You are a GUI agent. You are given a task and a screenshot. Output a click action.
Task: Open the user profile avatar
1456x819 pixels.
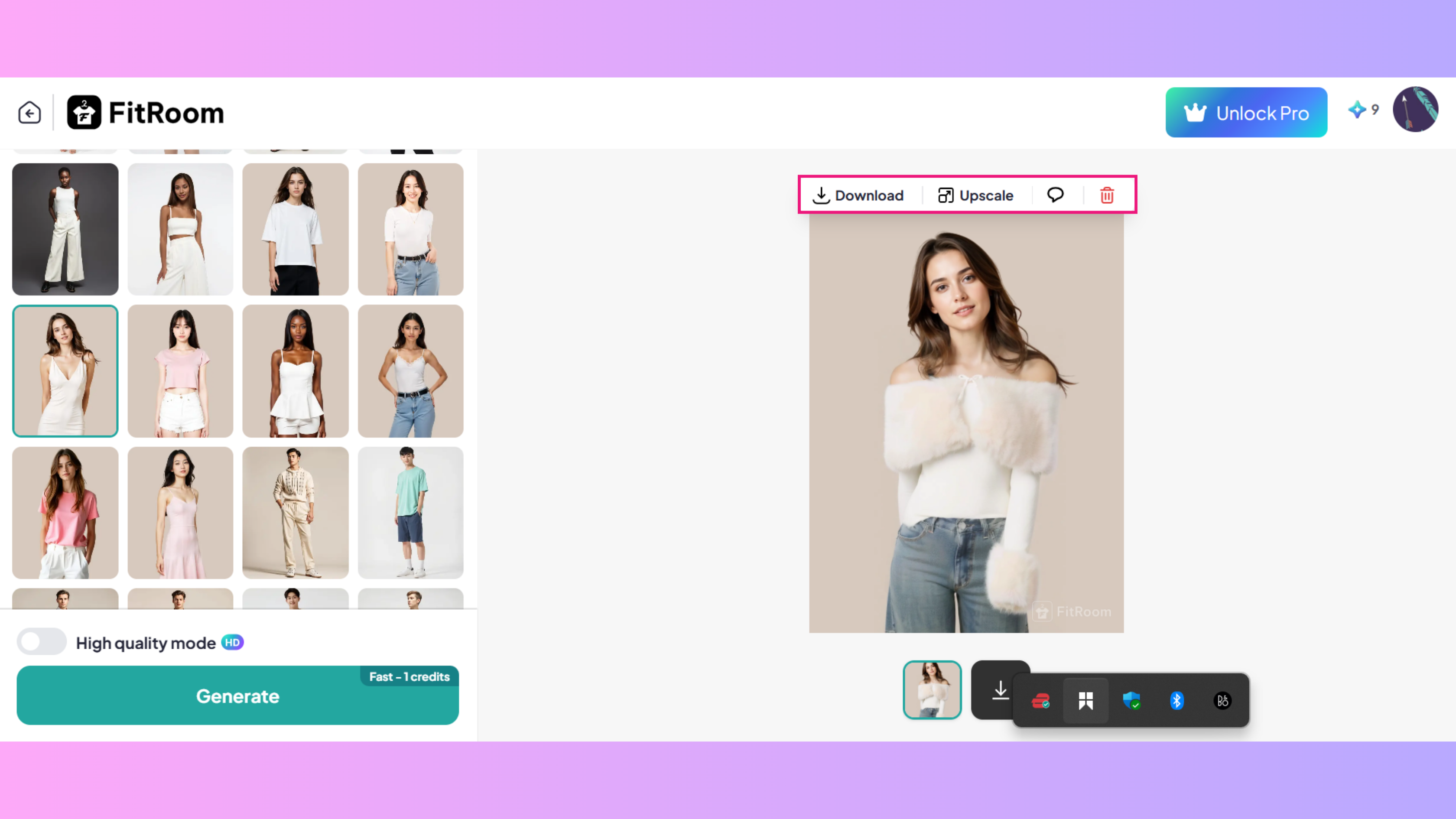pyautogui.click(x=1415, y=110)
